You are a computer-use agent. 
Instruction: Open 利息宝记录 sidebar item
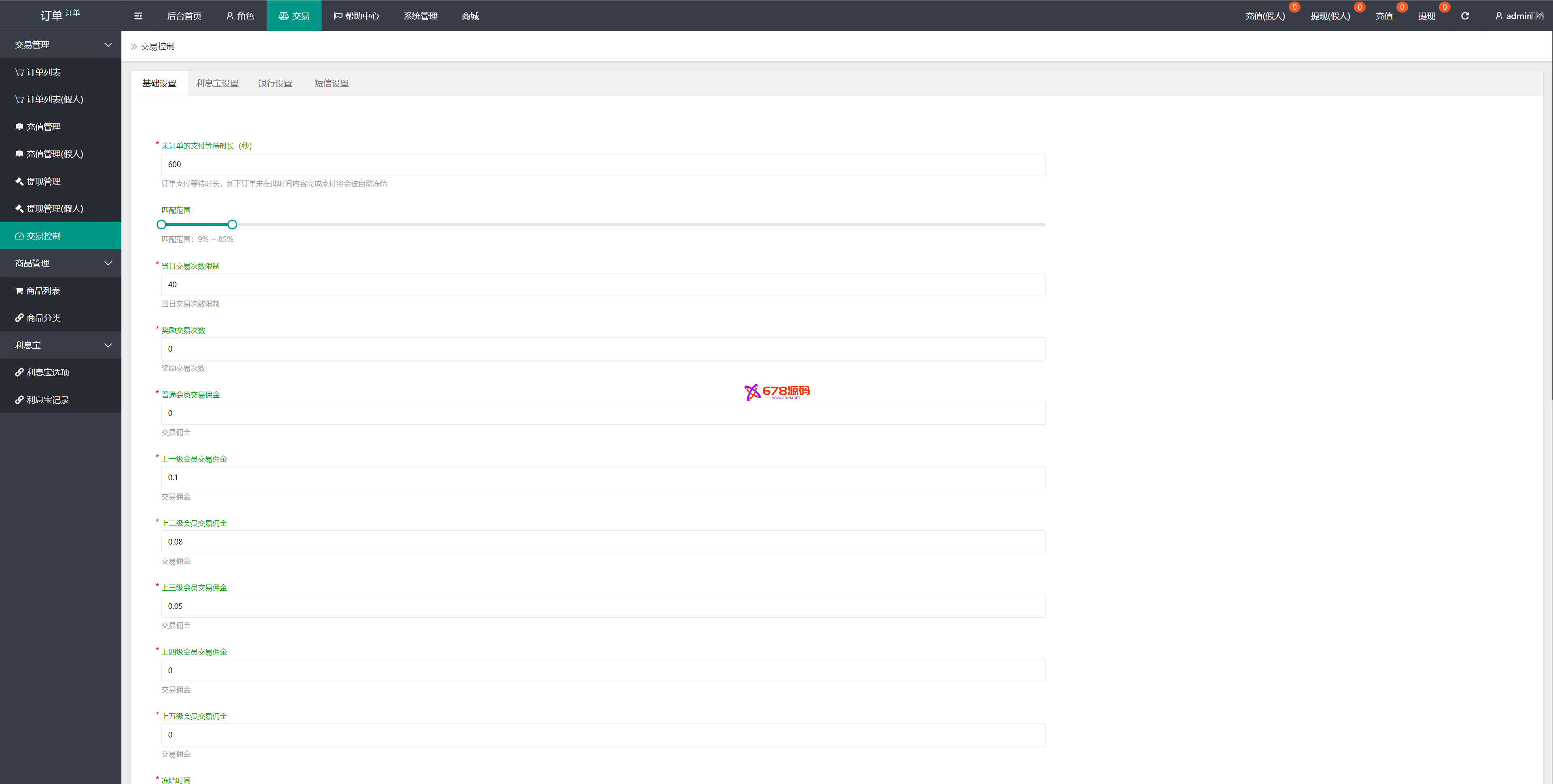click(48, 400)
